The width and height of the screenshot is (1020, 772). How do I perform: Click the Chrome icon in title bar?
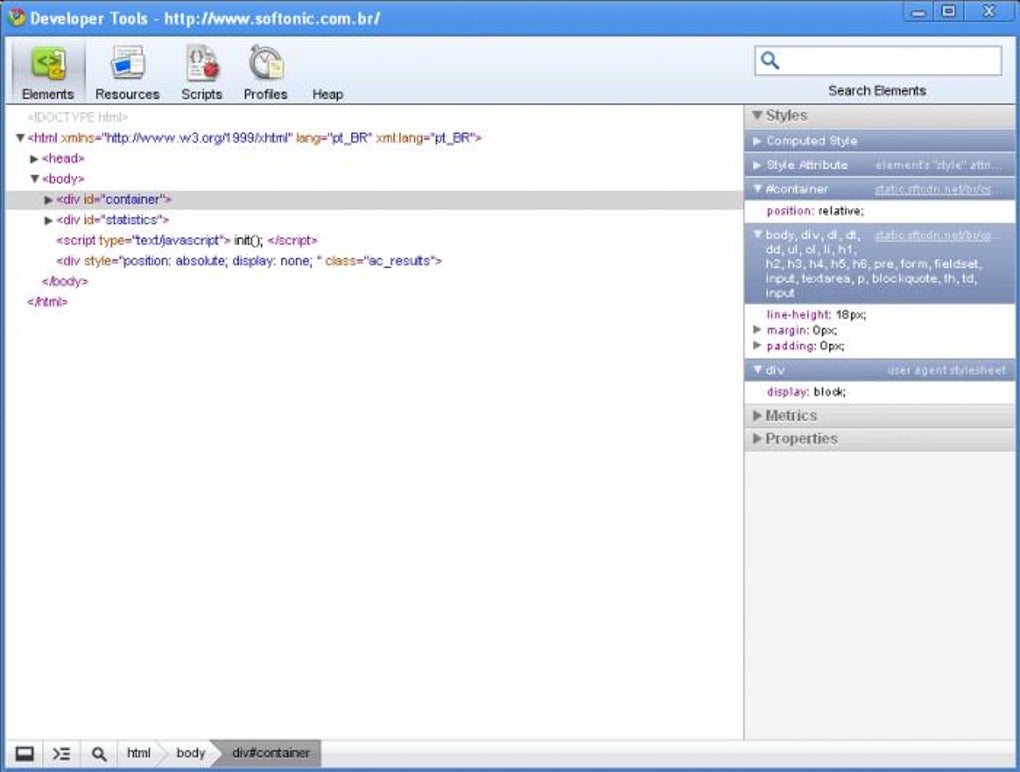(x=16, y=18)
